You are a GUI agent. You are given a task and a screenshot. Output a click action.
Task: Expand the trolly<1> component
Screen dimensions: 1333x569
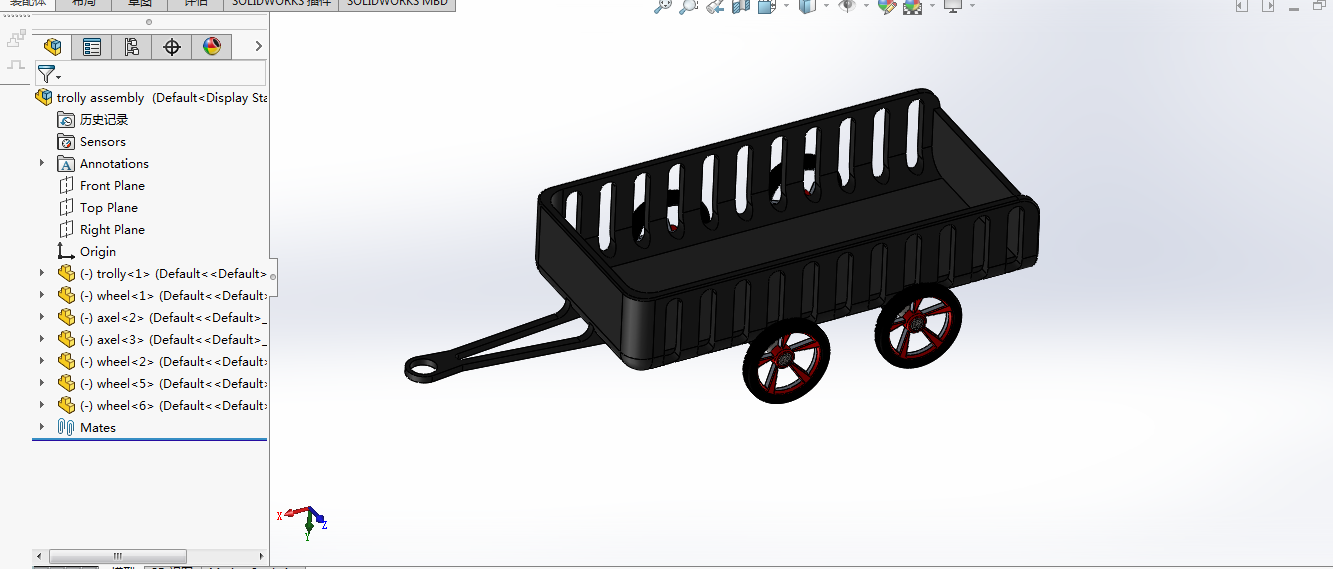tap(42, 273)
